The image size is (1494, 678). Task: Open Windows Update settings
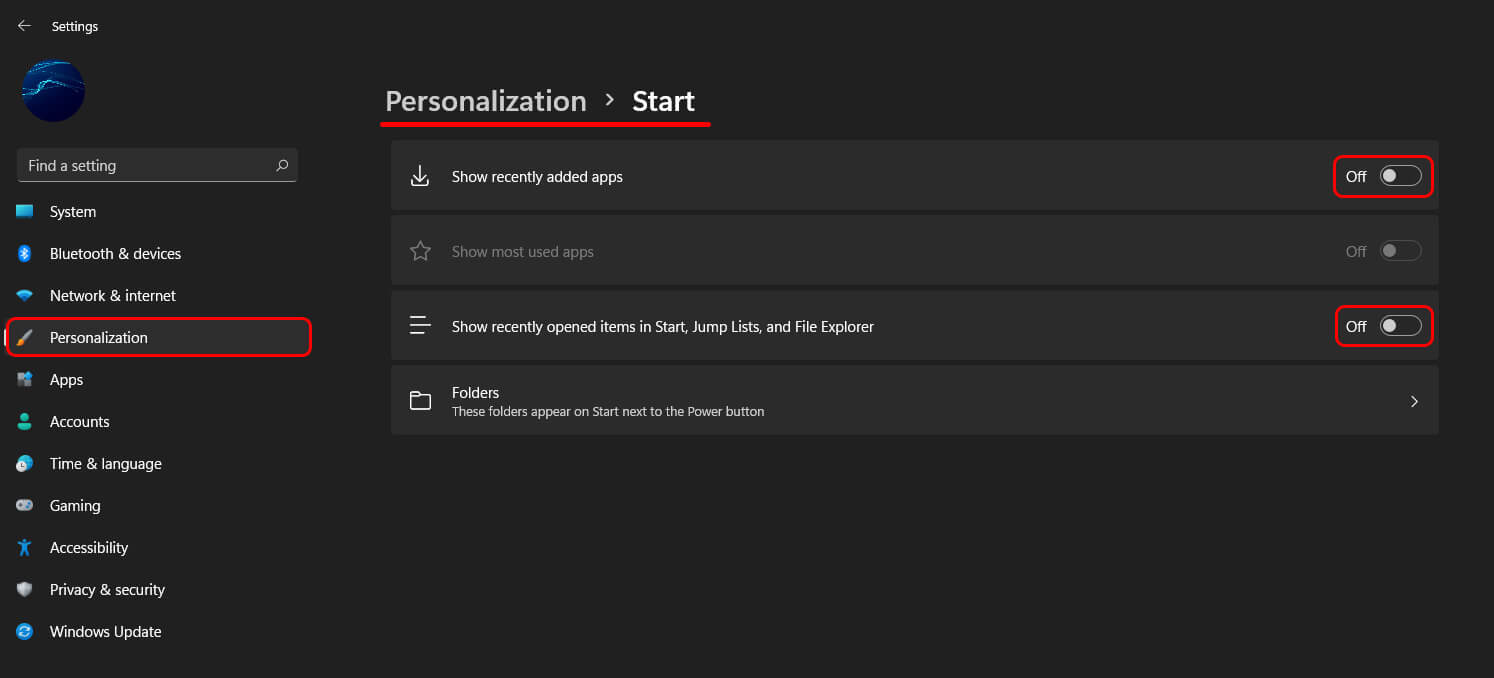coord(105,632)
